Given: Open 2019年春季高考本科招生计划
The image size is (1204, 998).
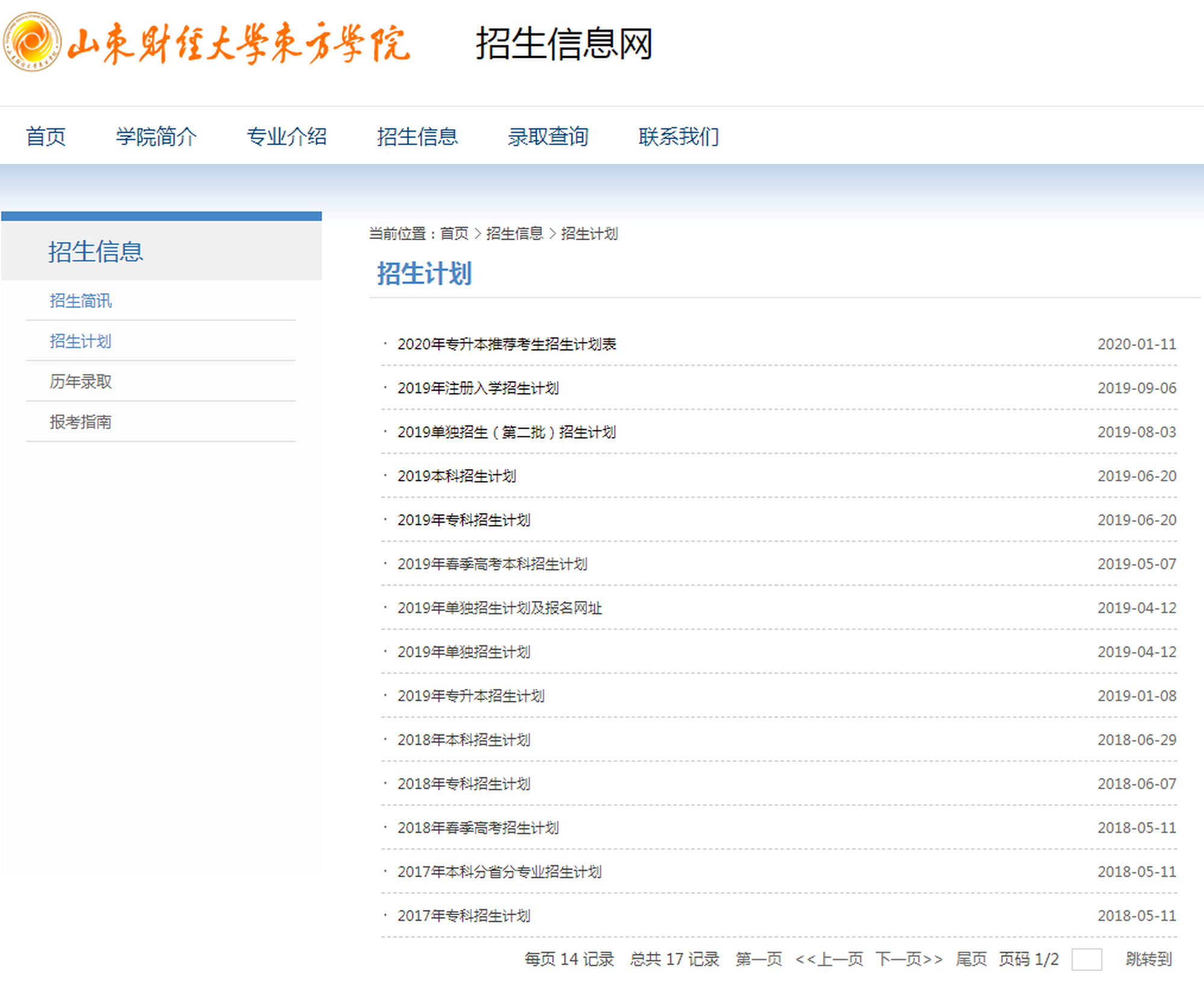Looking at the screenshot, I should (x=492, y=564).
